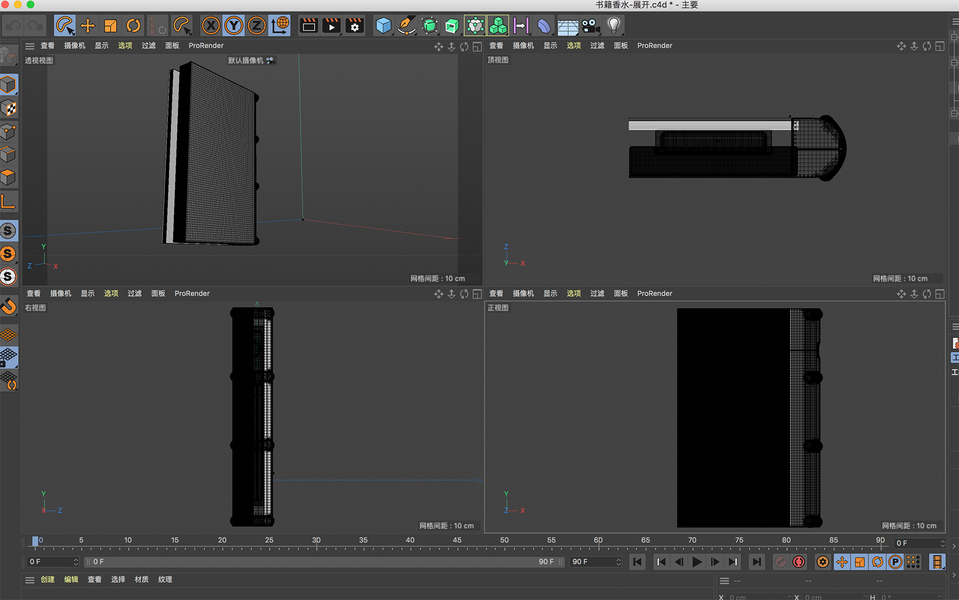959x600 pixels.
Task: Open perspective viewport hamburger options menu
Action: (x=29, y=46)
